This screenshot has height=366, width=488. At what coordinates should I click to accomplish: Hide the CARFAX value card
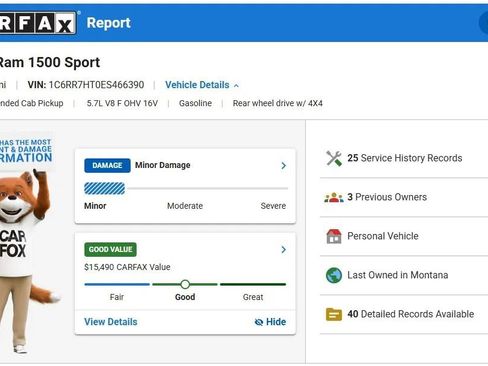(x=270, y=322)
